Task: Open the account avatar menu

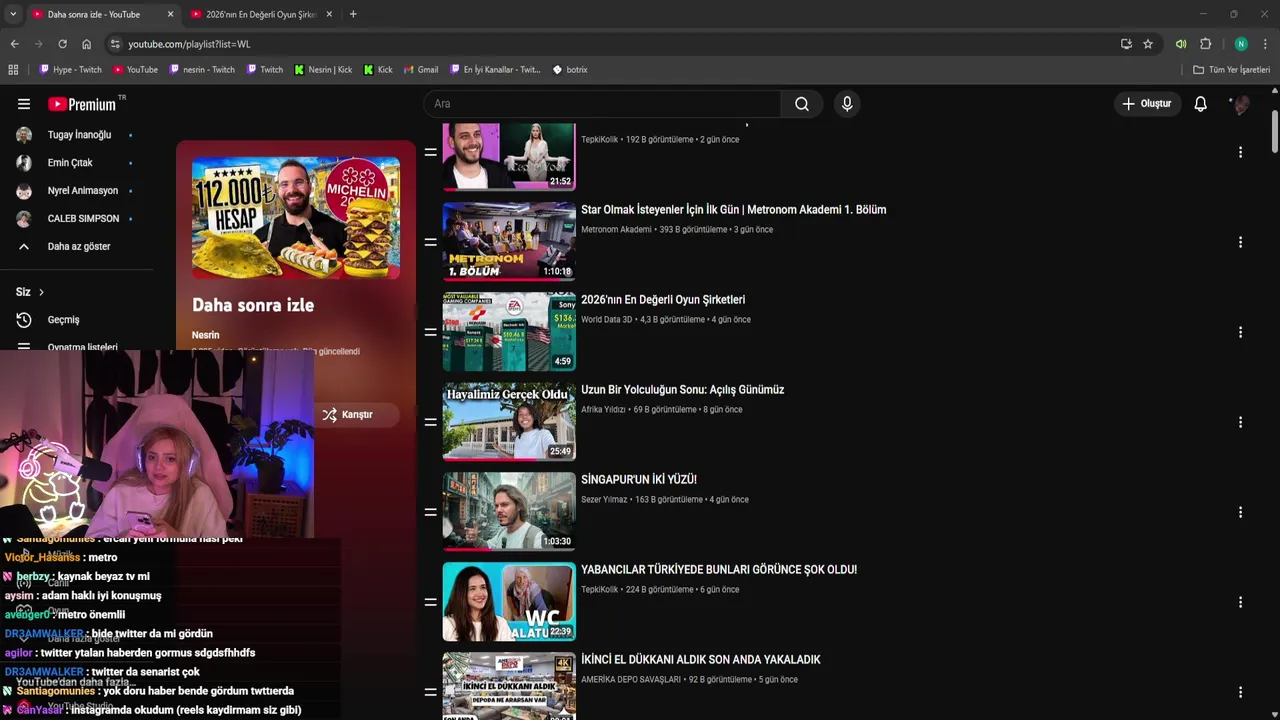Action: click(x=1240, y=104)
